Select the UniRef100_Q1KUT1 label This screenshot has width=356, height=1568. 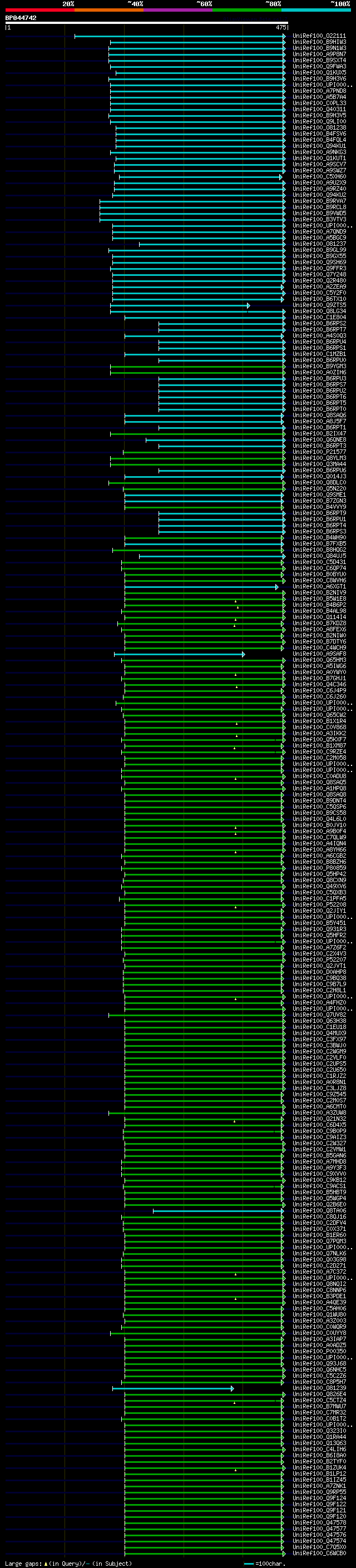tap(319, 159)
